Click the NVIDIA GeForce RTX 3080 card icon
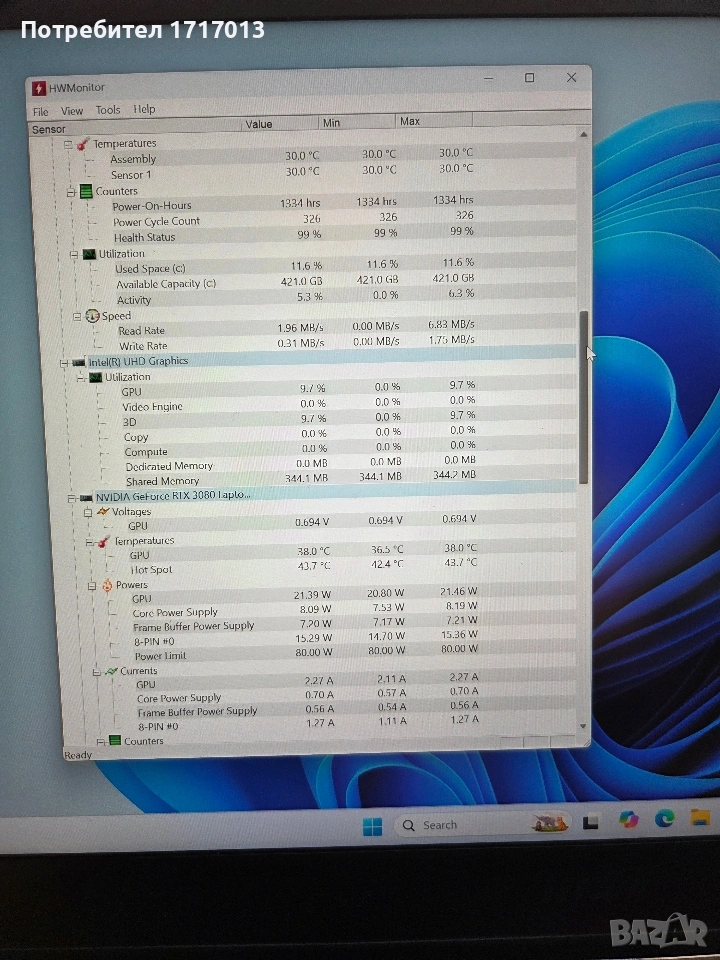 (x=86, y=497)
